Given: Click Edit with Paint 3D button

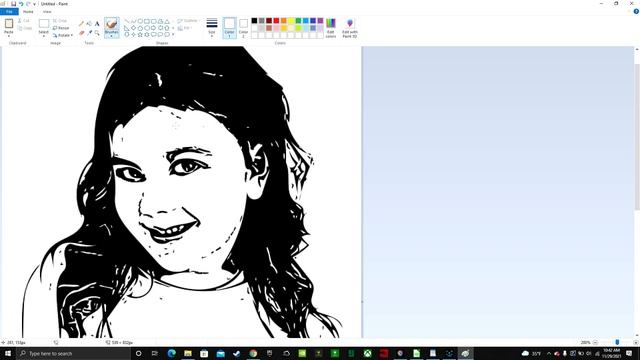Looking at the screenshot, I should click(350, 28).
